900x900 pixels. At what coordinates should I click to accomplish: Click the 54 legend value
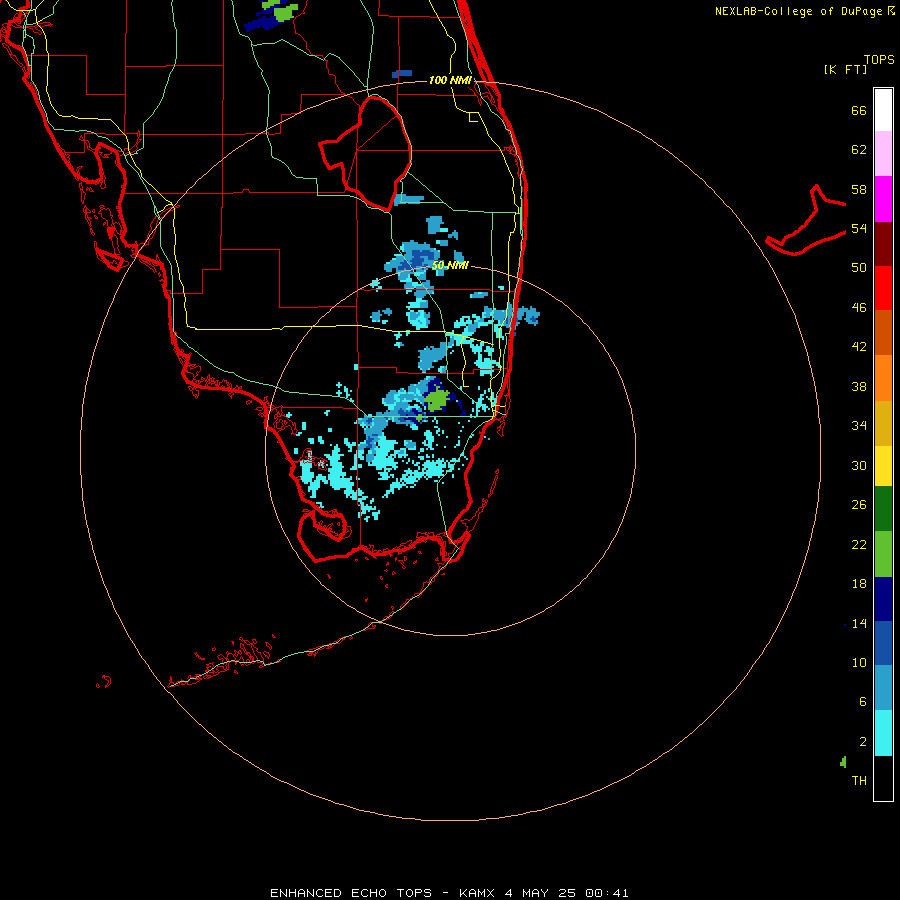coord(859,228)
